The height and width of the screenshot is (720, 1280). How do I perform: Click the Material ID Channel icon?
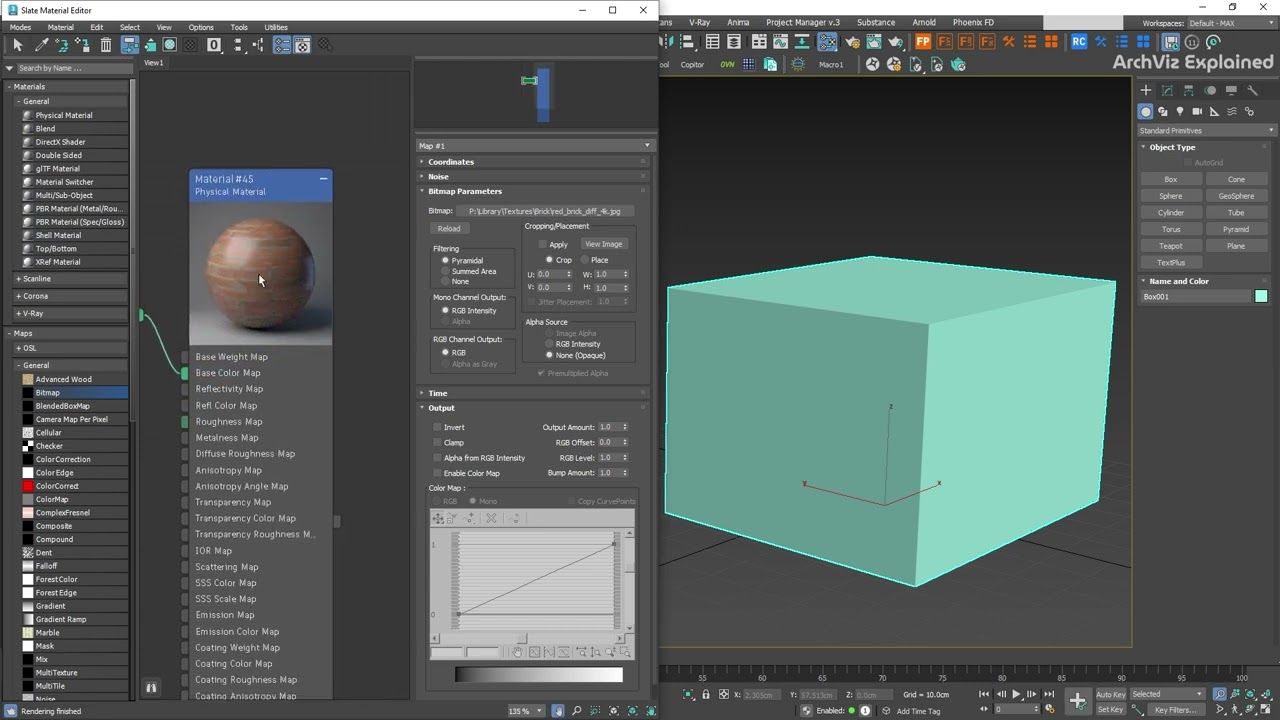[x=214, y=45]
